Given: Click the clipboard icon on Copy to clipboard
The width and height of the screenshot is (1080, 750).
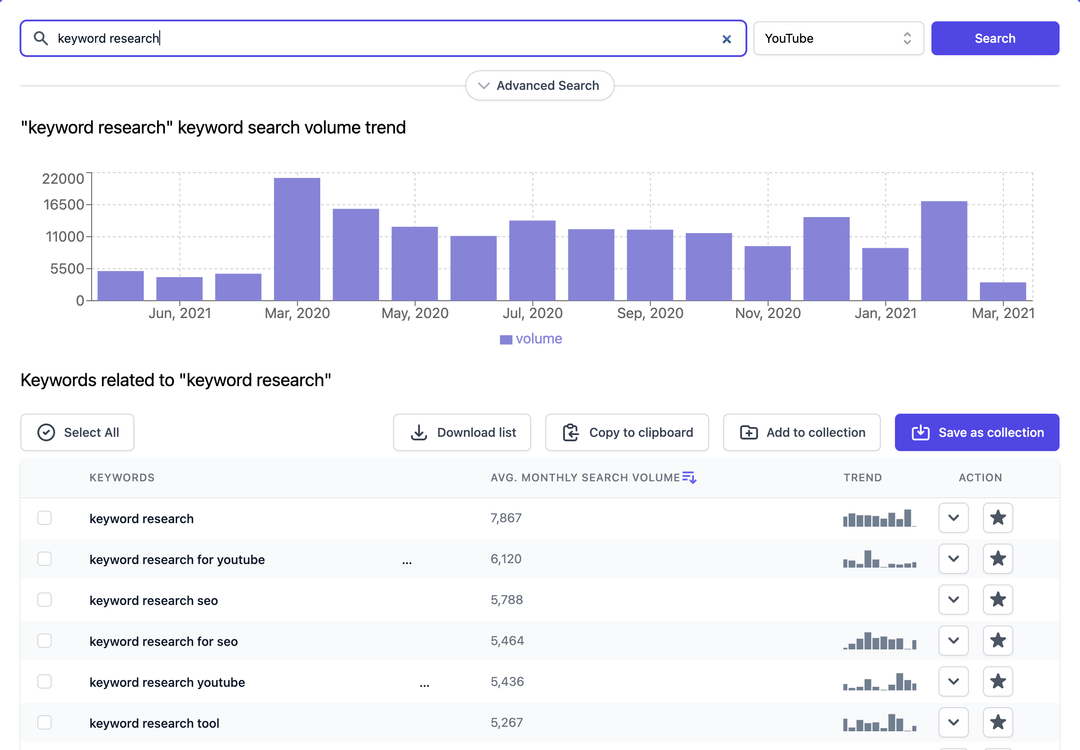Looking at the screenshot, I should point(569,432).
